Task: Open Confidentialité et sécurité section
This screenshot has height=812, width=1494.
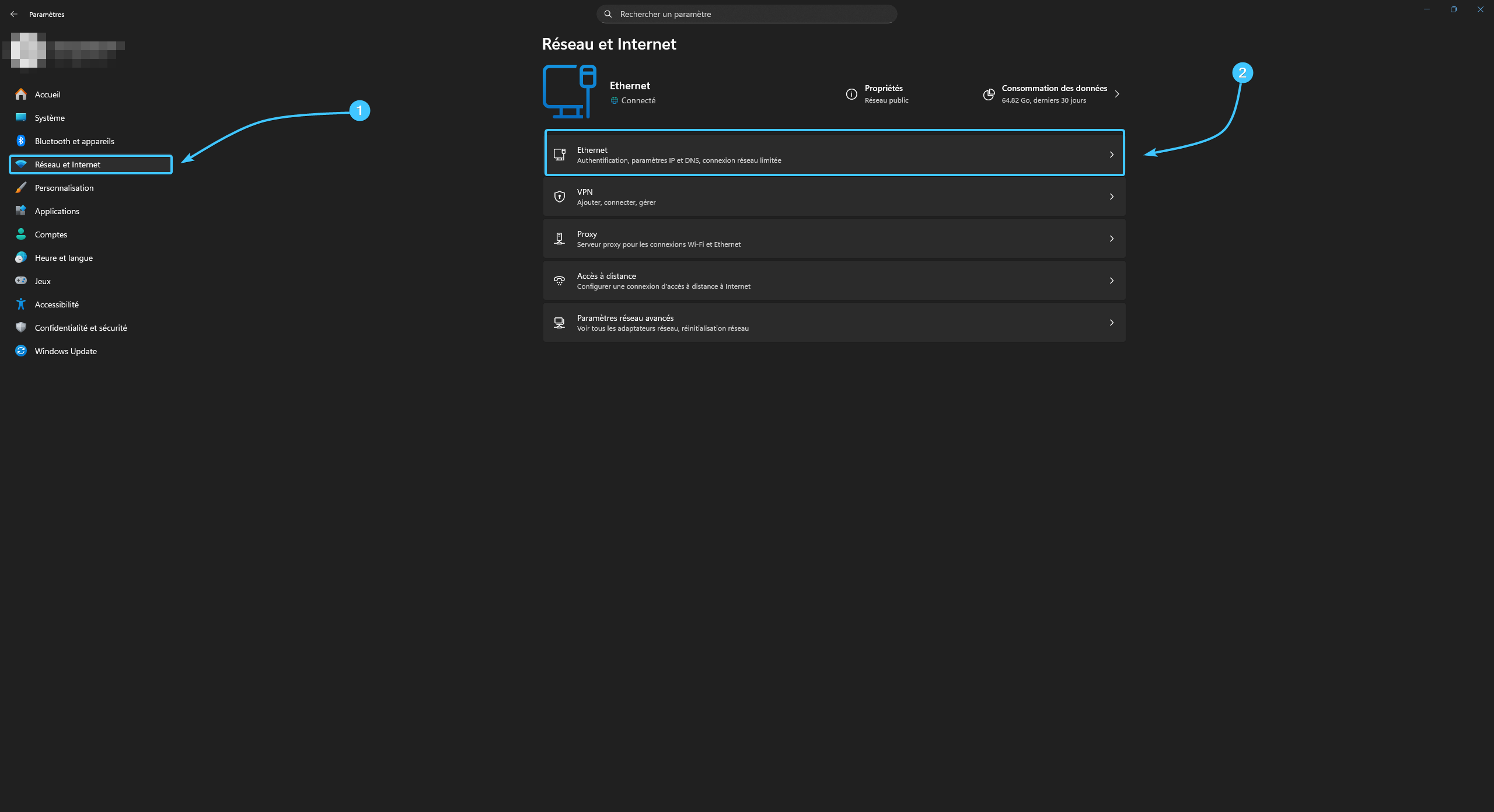Action: pyautogui.click(x=81, y=328)
